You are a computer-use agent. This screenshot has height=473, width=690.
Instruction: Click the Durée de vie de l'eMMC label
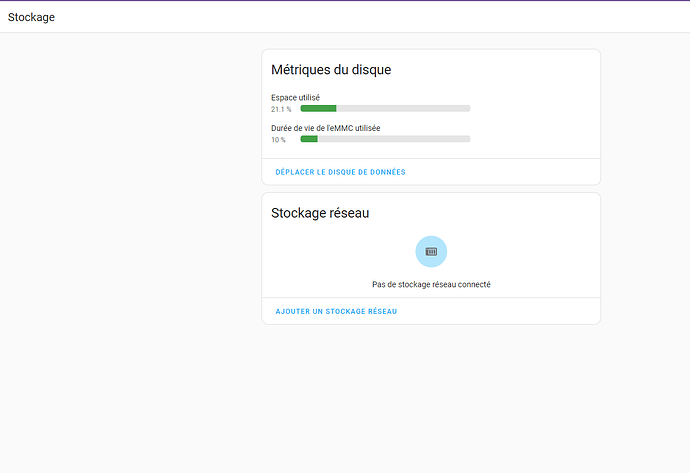[x=325, y=128]
